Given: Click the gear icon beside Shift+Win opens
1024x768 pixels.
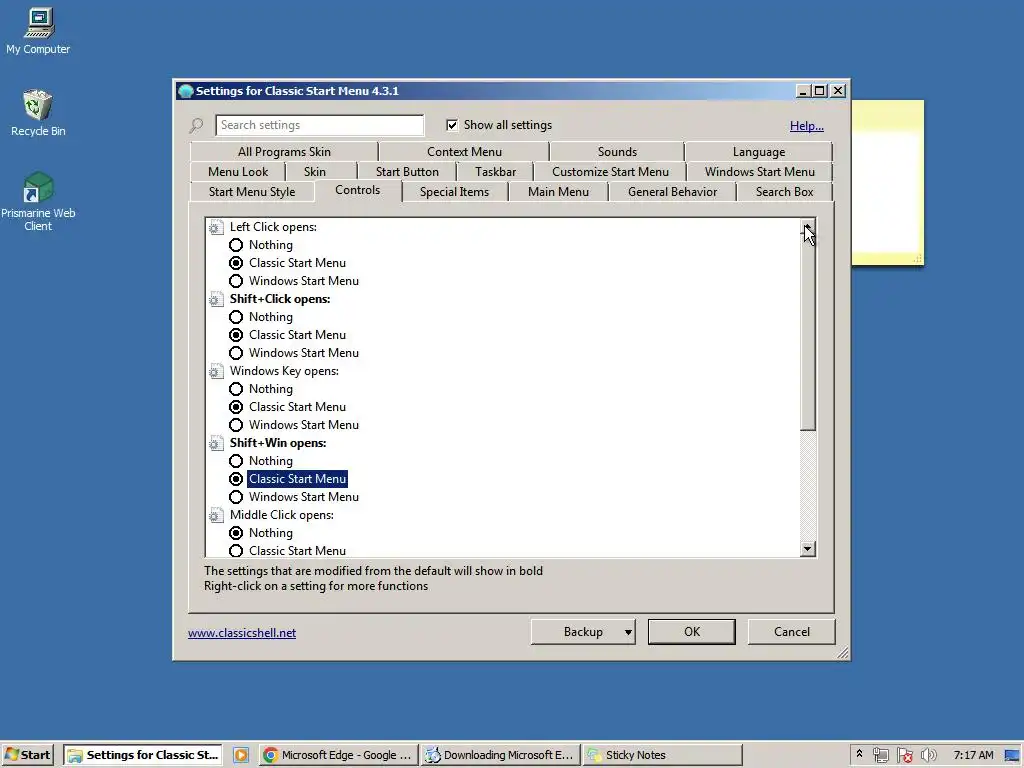Looking at the screenshot, I should click(216, 443).
